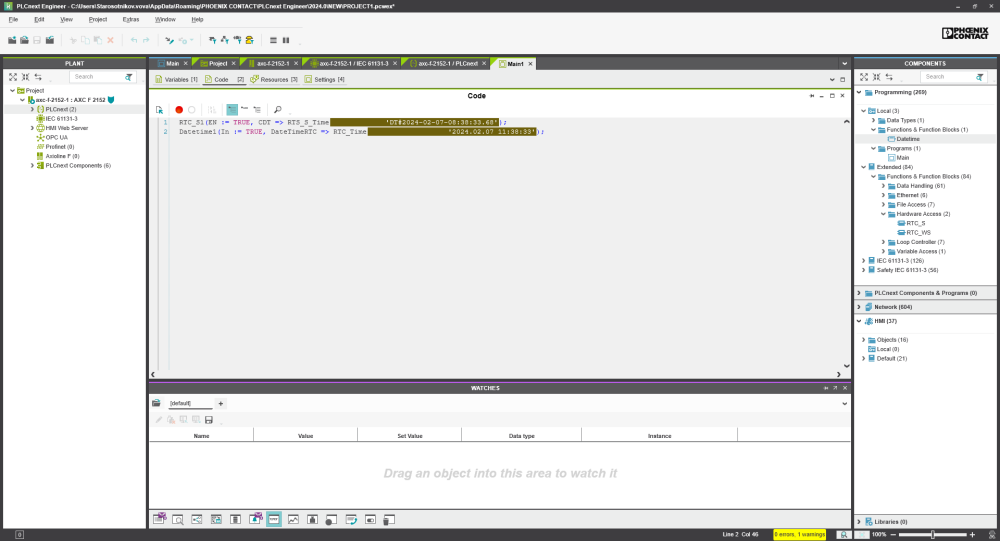Toggle the highlighted watches window button in bottom toolbar

pyautogui.click(x=274, y=520)
